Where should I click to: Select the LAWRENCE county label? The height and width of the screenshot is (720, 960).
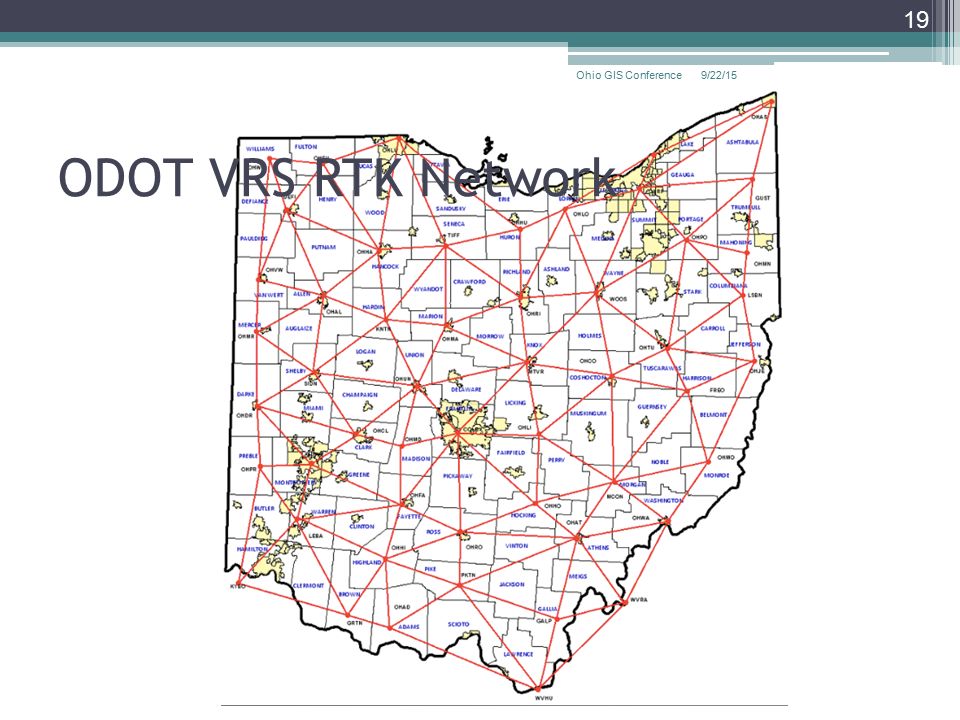click(518, 654)
